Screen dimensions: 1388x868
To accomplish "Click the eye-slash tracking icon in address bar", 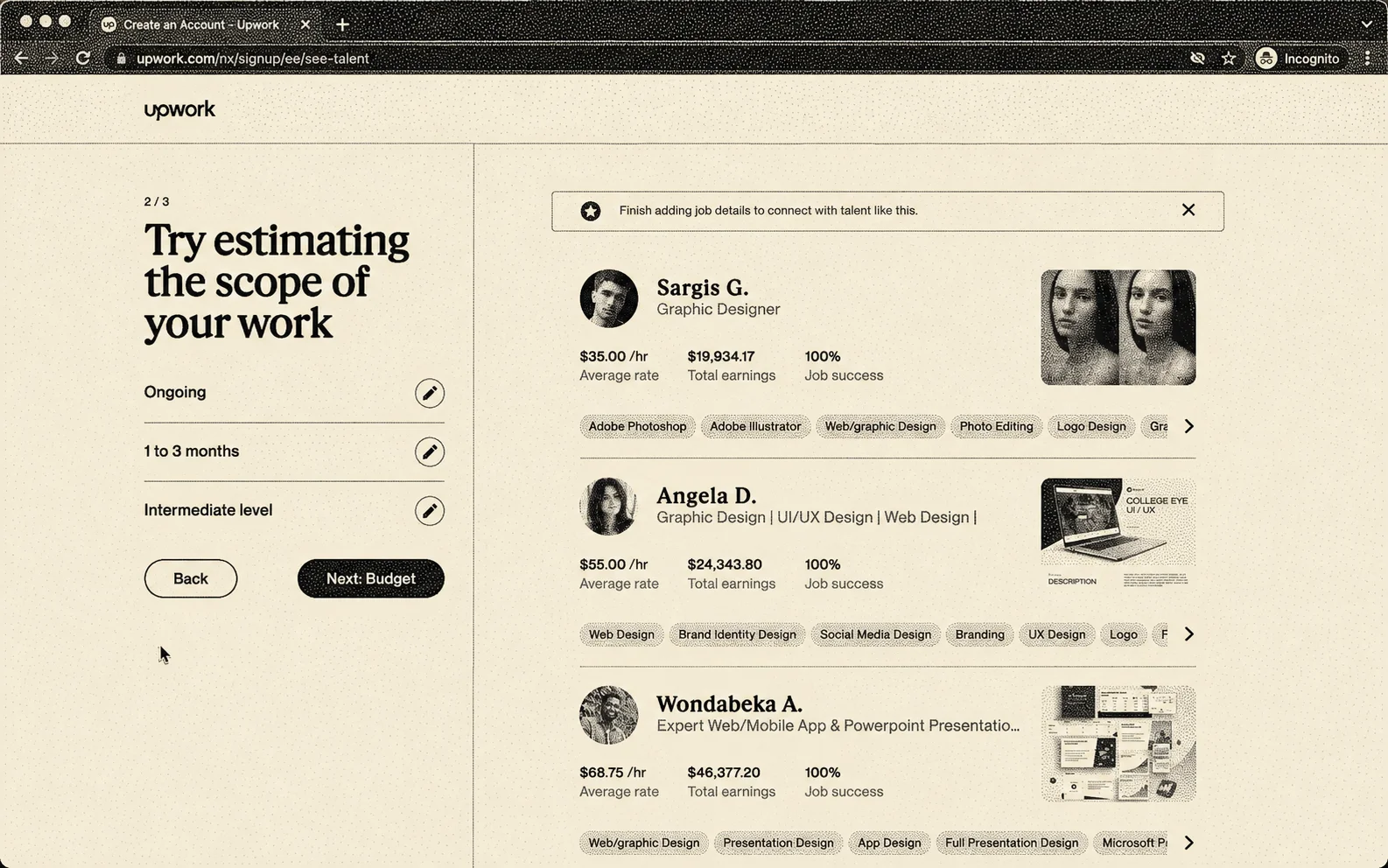I will tap(1197, 58).
